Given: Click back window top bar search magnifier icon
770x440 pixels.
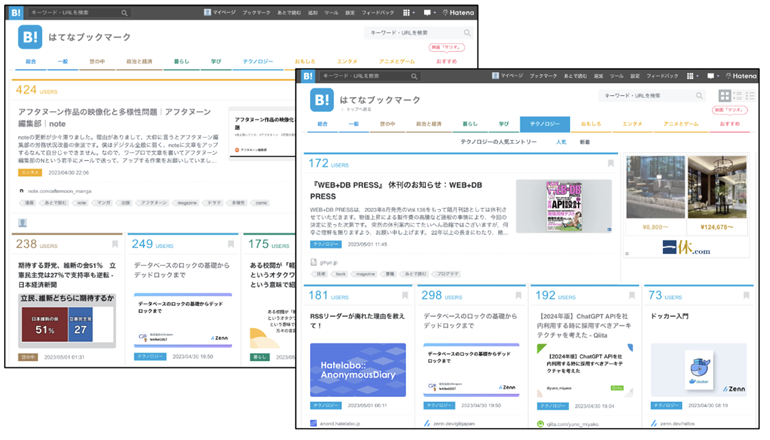Looking at the screenshot, I should point(124,13).
